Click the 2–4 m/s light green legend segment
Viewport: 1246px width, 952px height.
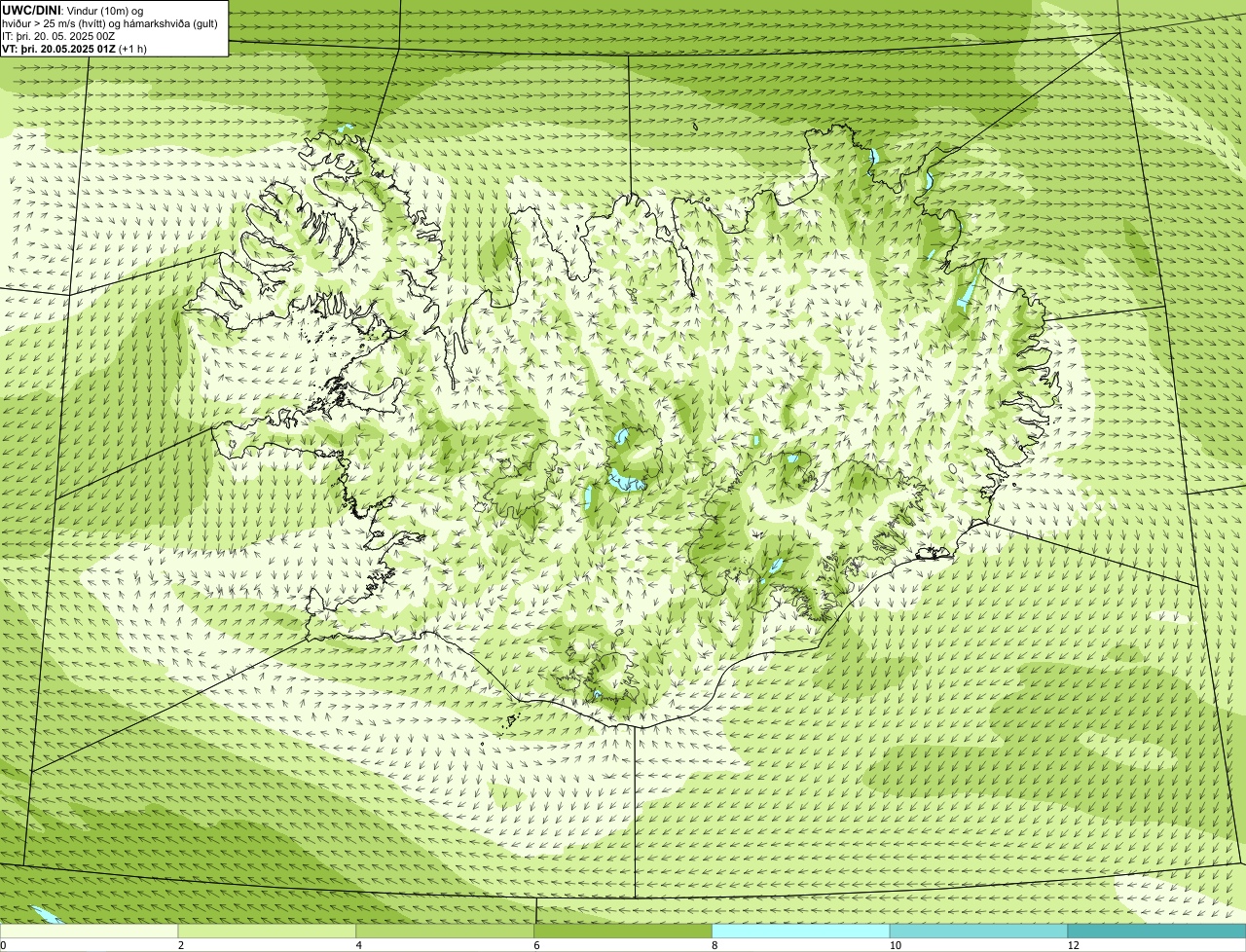click(268, 931)
